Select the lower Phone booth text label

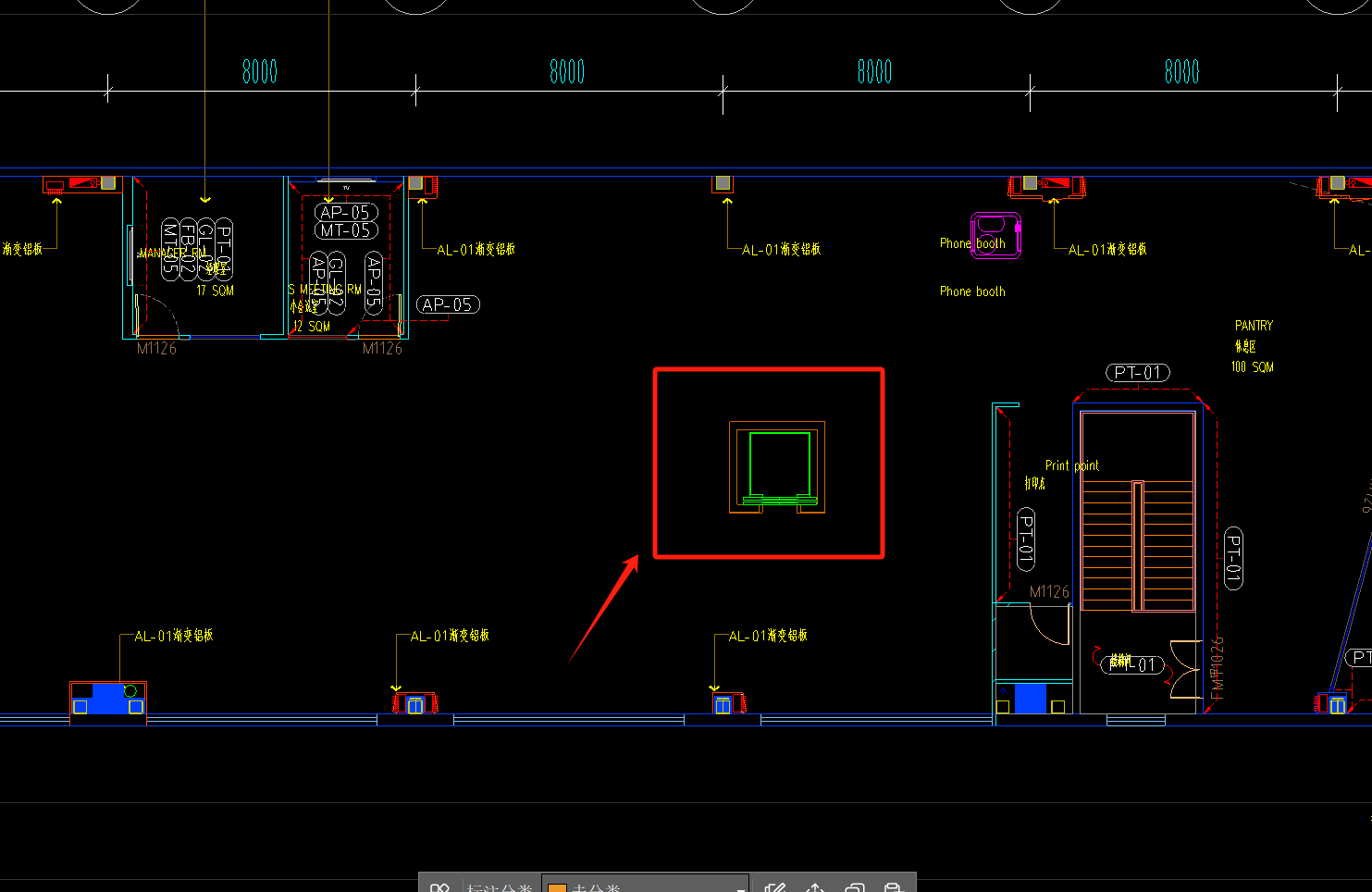click(972, 291)
